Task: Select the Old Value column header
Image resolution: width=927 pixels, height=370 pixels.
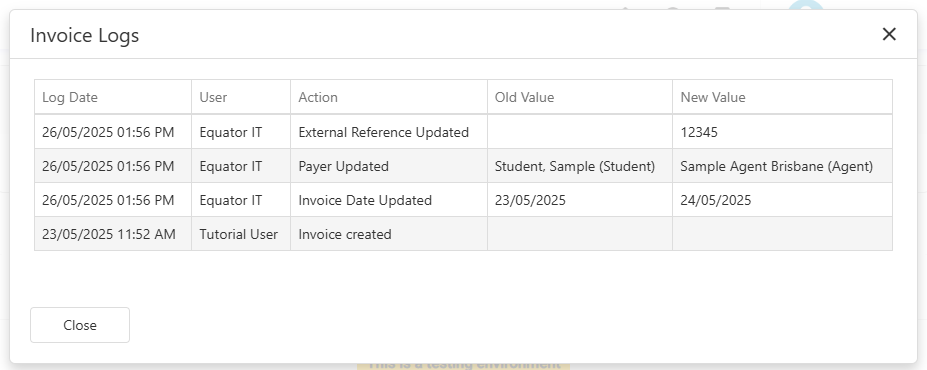Action: (x=580, y=97)
